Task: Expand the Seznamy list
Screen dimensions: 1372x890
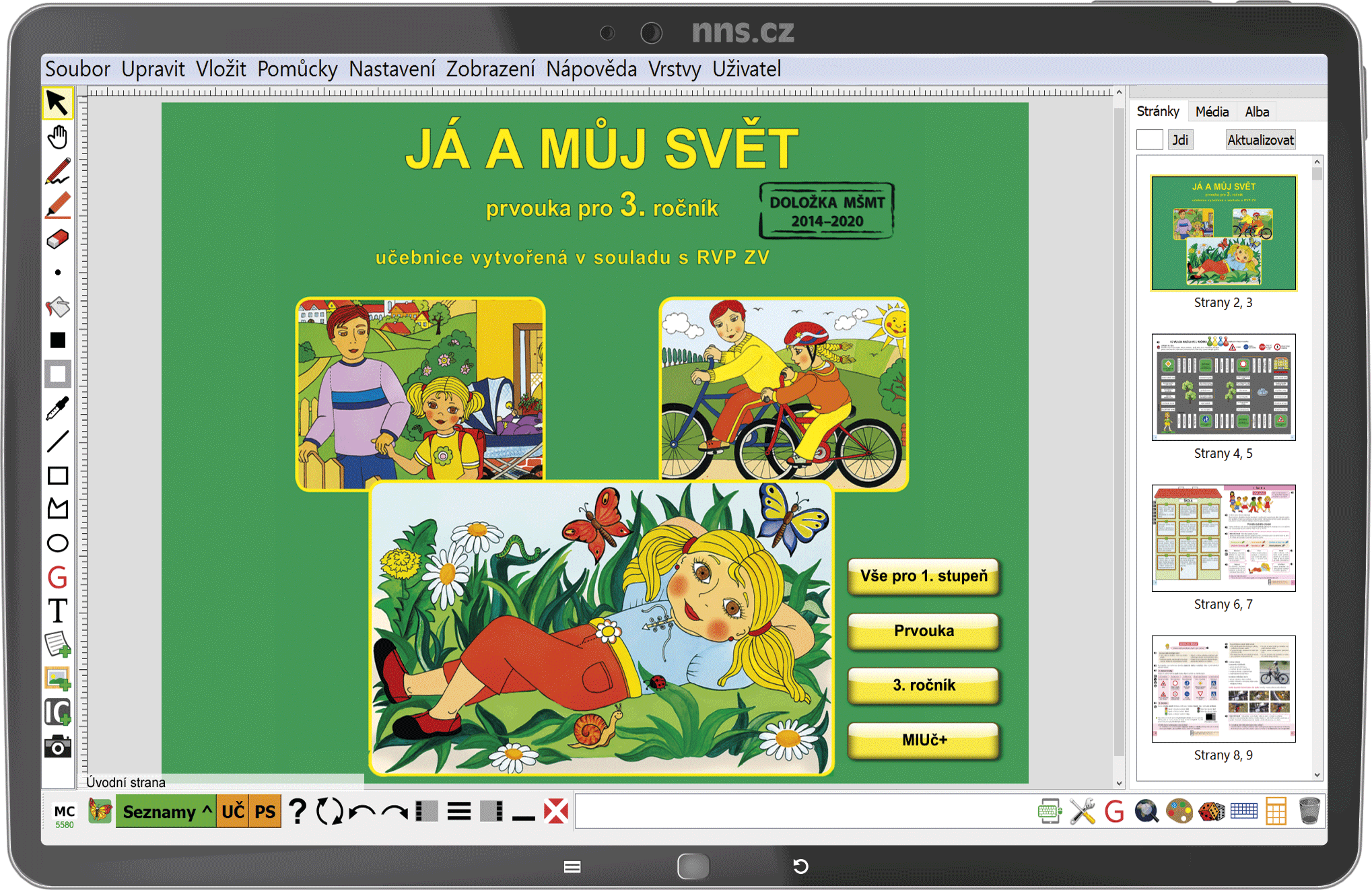Action: 166,811
